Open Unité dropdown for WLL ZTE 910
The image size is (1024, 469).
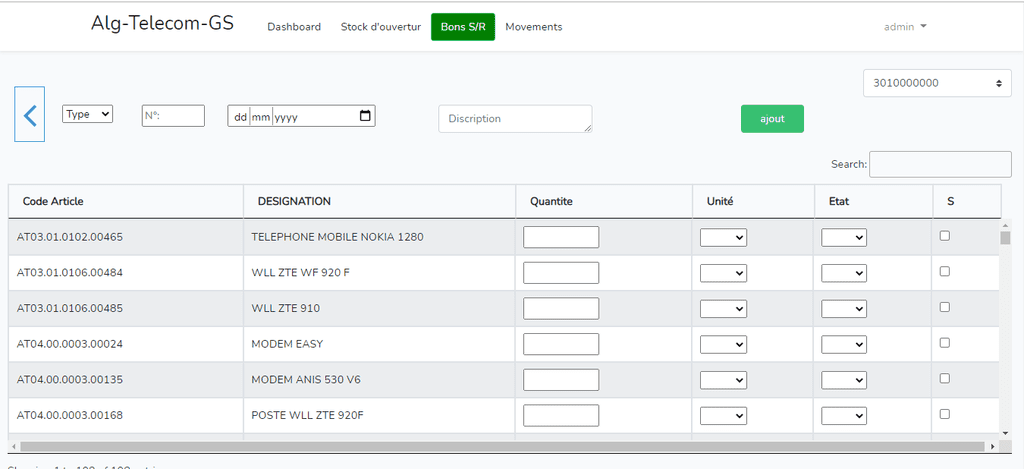724,308
